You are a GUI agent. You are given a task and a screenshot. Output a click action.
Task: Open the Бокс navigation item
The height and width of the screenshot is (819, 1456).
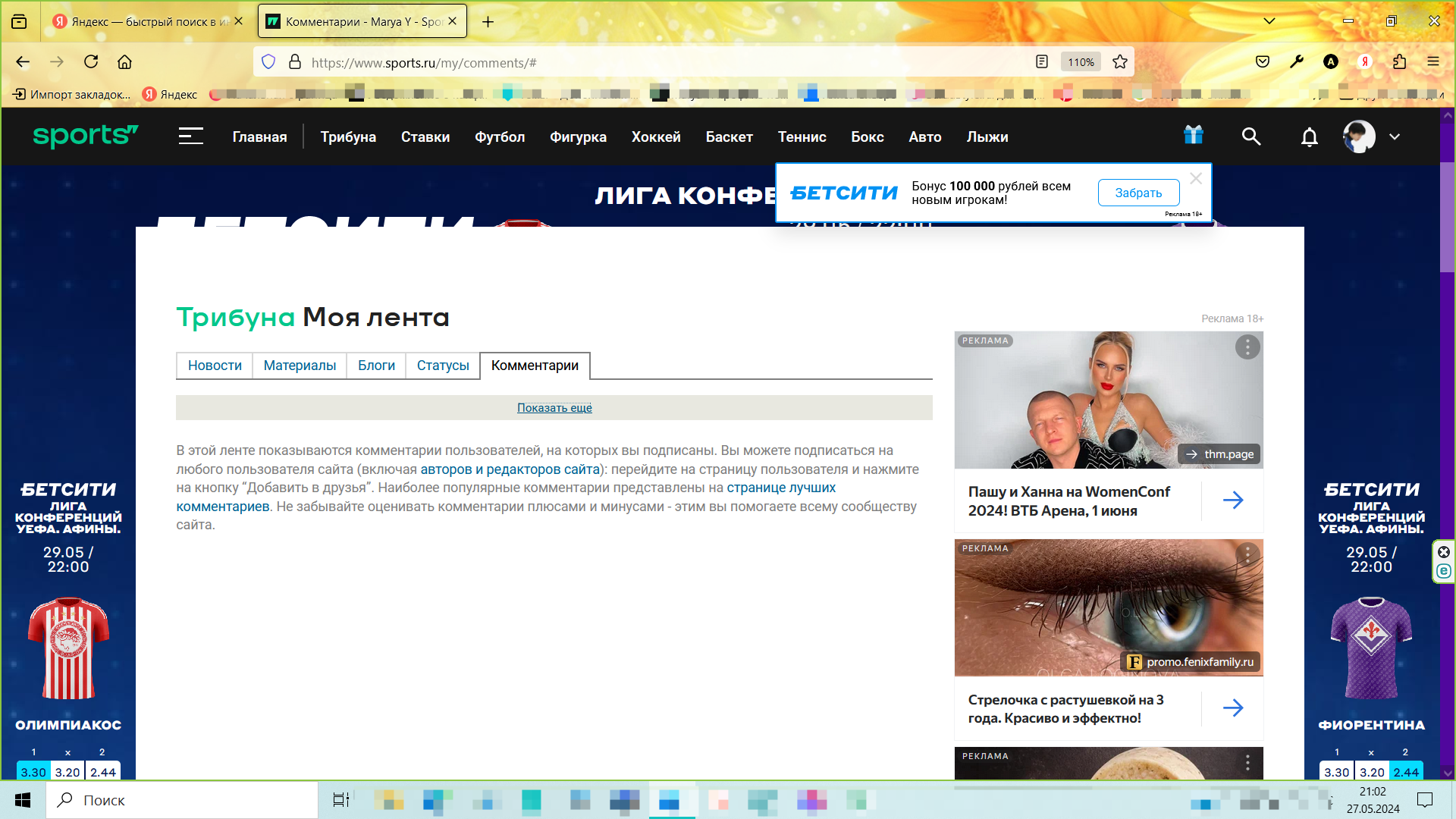click(868, 136)
